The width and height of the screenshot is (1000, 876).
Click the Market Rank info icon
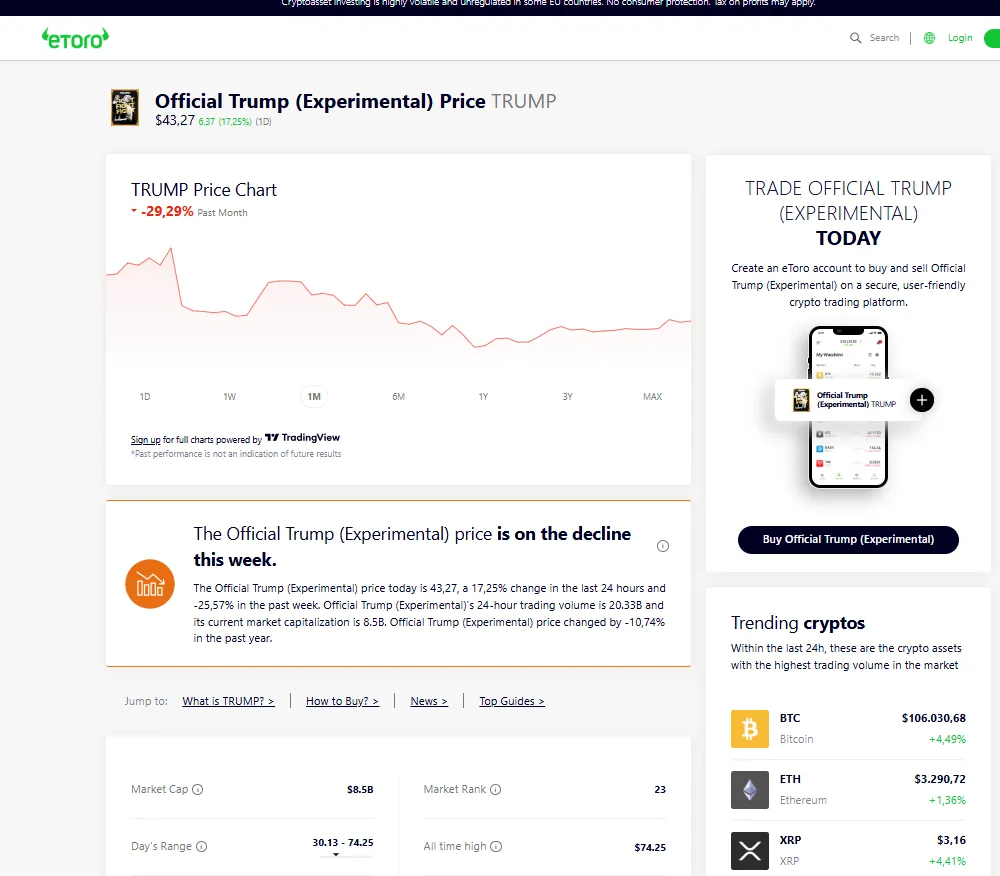tap(496, 789)
